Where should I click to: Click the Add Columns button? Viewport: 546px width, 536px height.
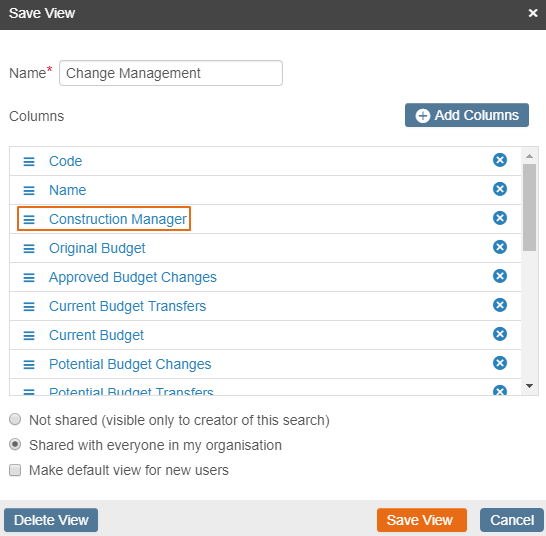(x=467, y=115)
